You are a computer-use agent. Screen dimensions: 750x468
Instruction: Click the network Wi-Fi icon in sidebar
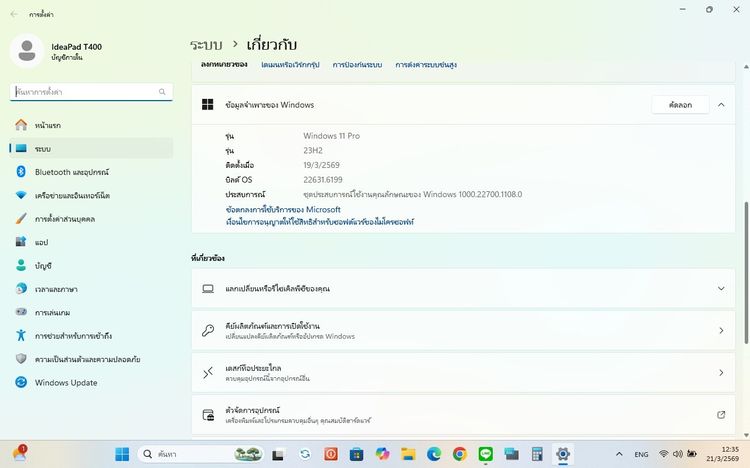click(20, 195)
